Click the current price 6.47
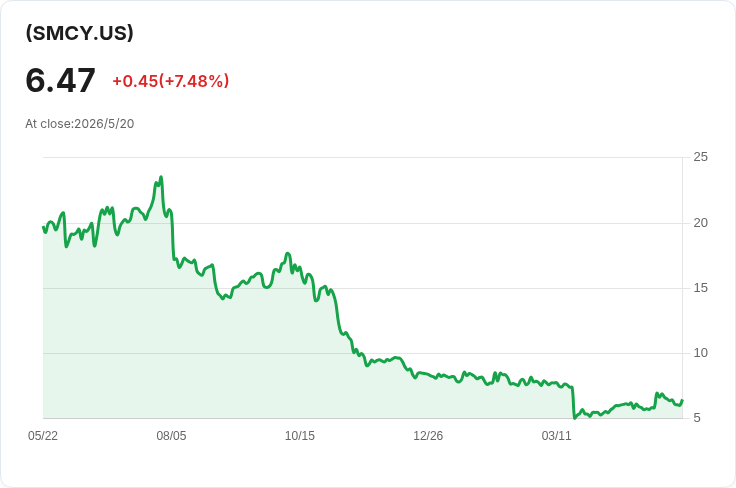Image resolution: width=736 pixels, height=488 pixels. (x=61, y=80)
